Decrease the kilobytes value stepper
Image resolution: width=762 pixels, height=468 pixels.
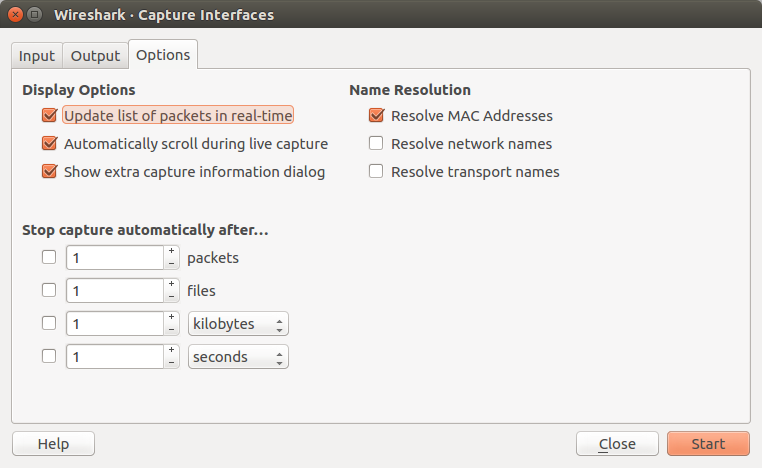point(172,329)
